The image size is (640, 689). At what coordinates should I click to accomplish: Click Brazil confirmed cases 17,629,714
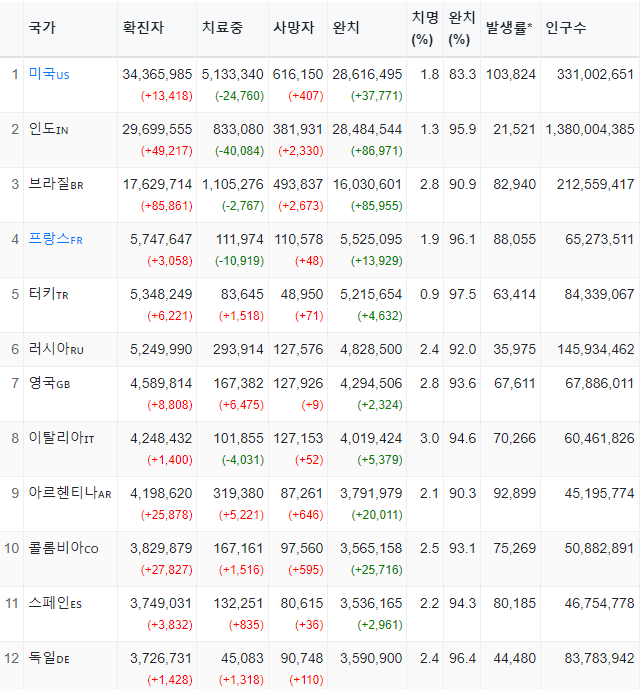157,184
